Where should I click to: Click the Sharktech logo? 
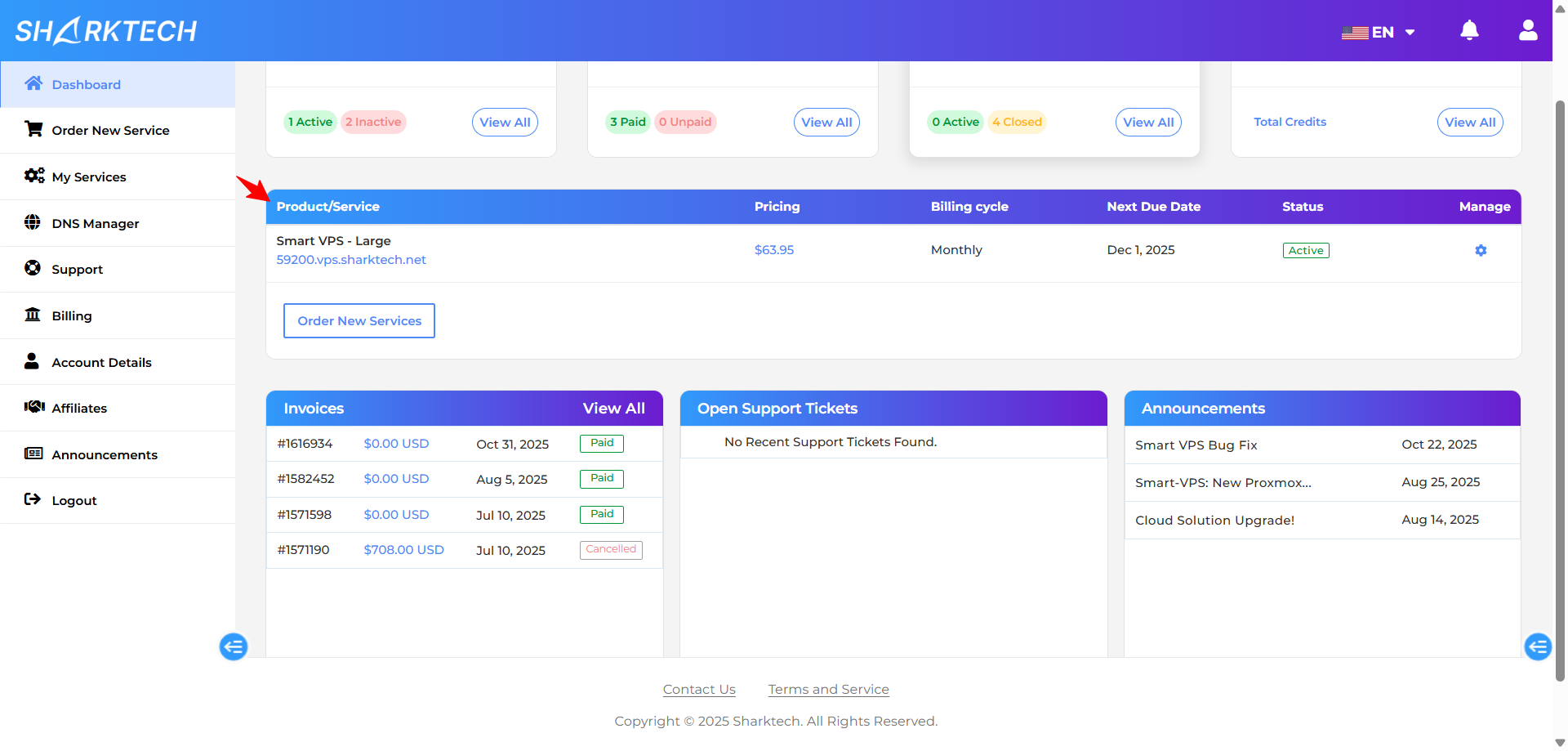(106, 31)
